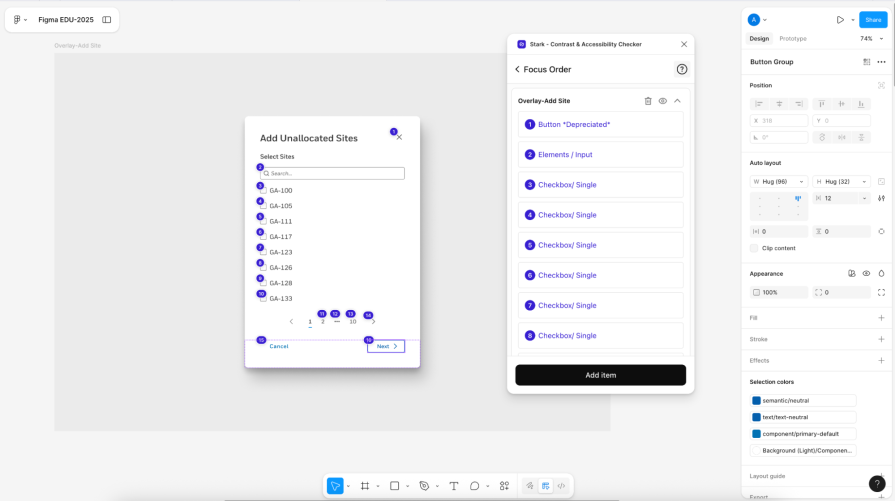Click the Share button
The width and height of the screenshot is (895, 501).
873,19
